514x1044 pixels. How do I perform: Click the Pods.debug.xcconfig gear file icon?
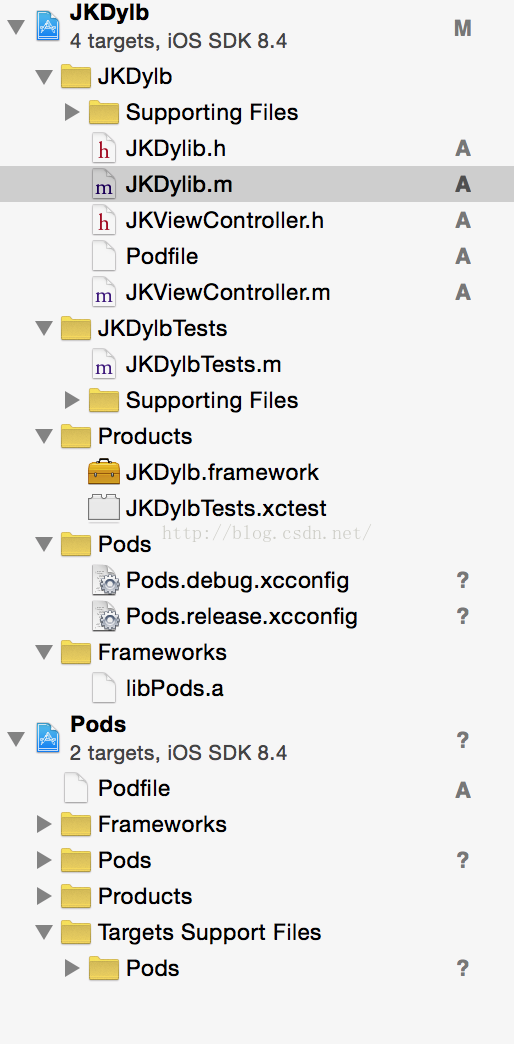(105, 581)
